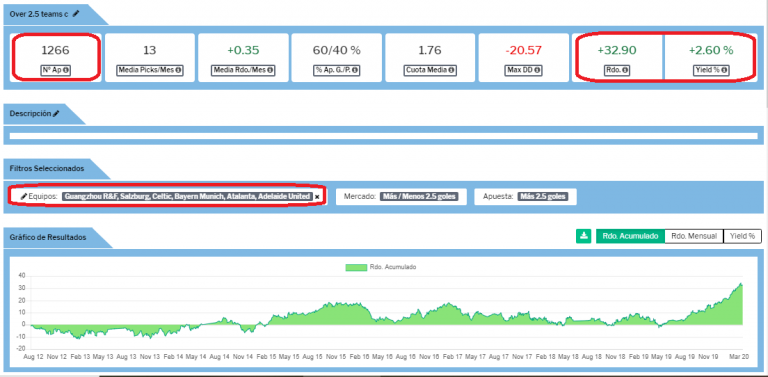Screen dimensions: 768x377
Task: Click the Más 2.5 goles bet tag
Action: [543, 196]
